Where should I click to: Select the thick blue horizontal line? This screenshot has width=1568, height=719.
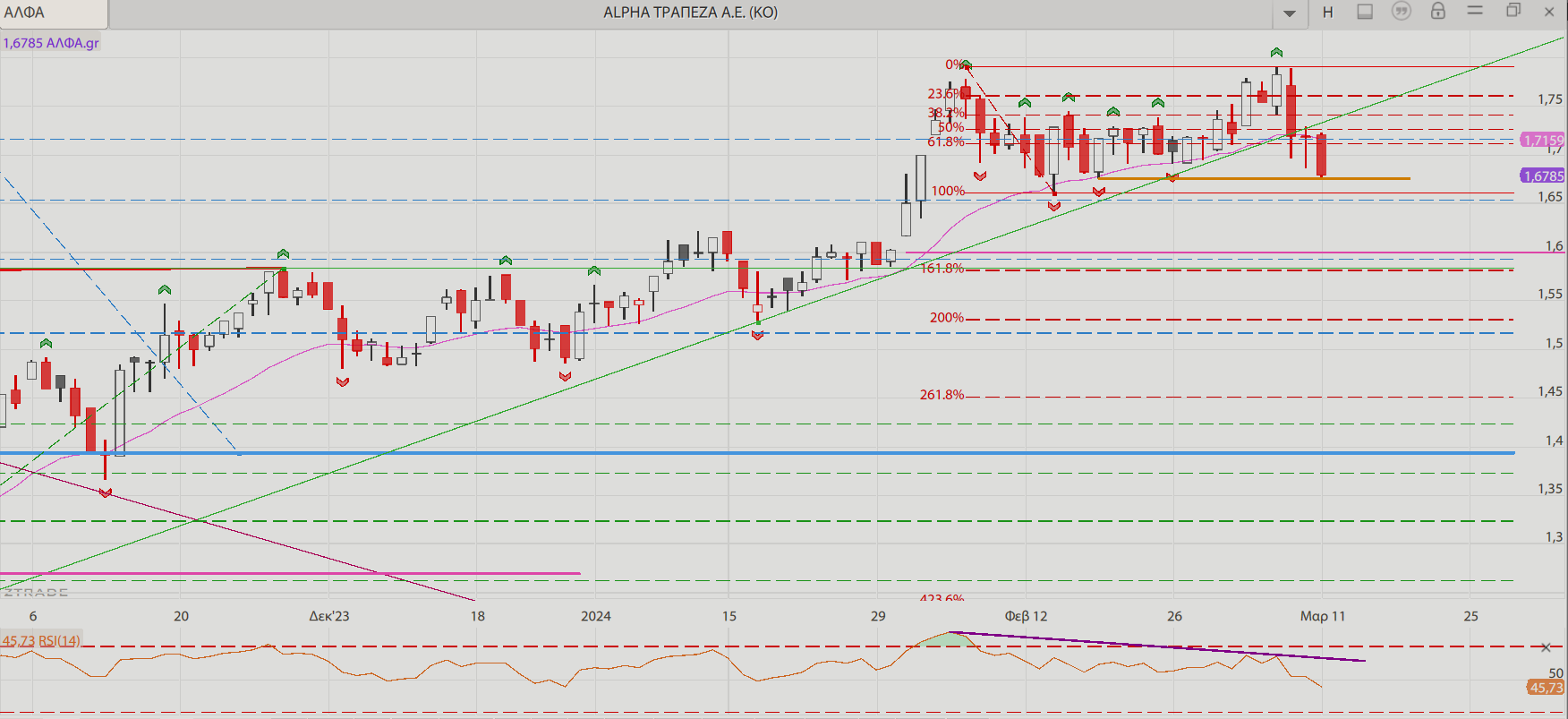tap(757, 453)
